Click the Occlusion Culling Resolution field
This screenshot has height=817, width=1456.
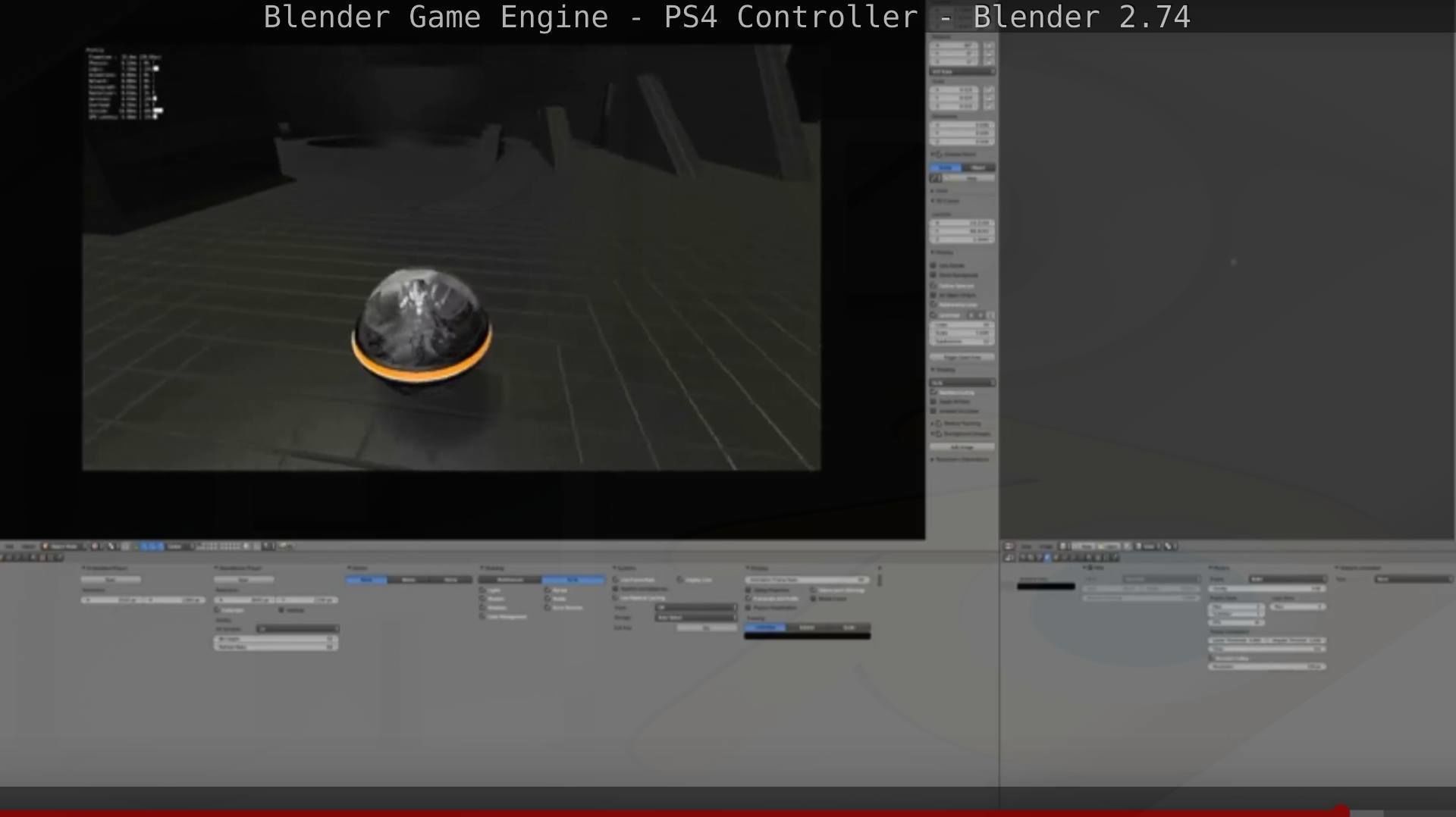click(1266, 667)
